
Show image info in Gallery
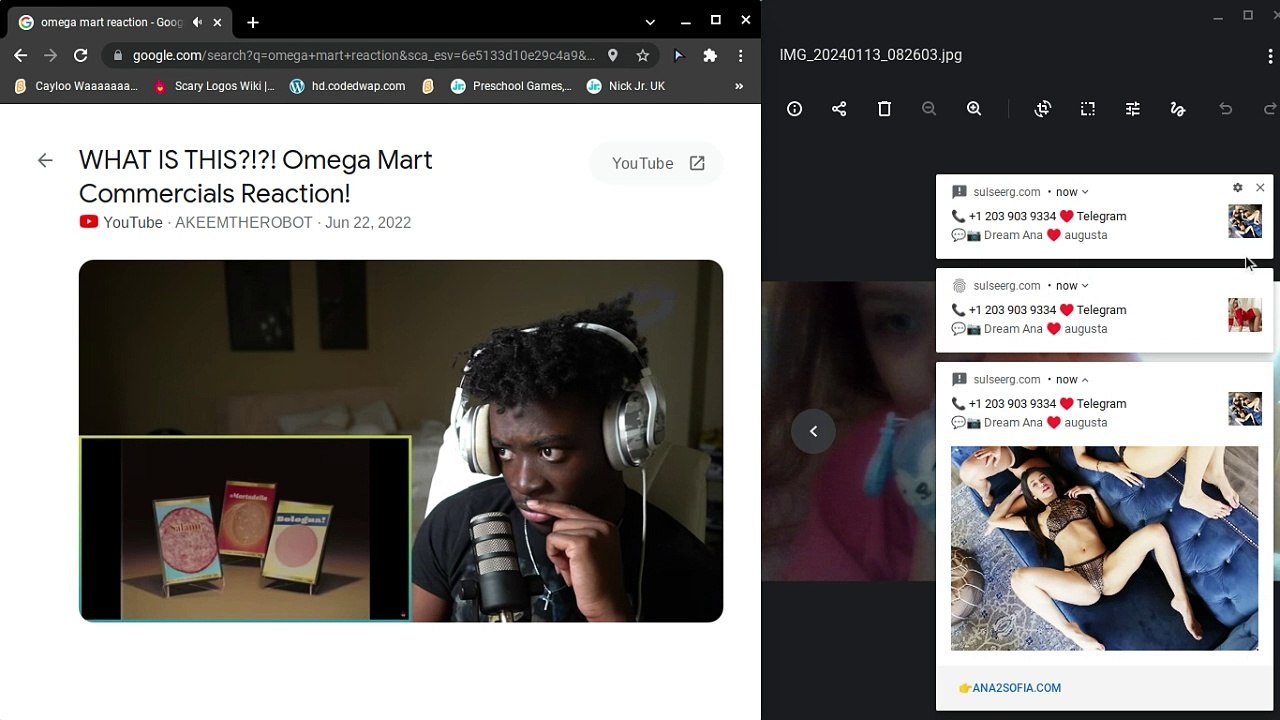(x=794, y=109)
